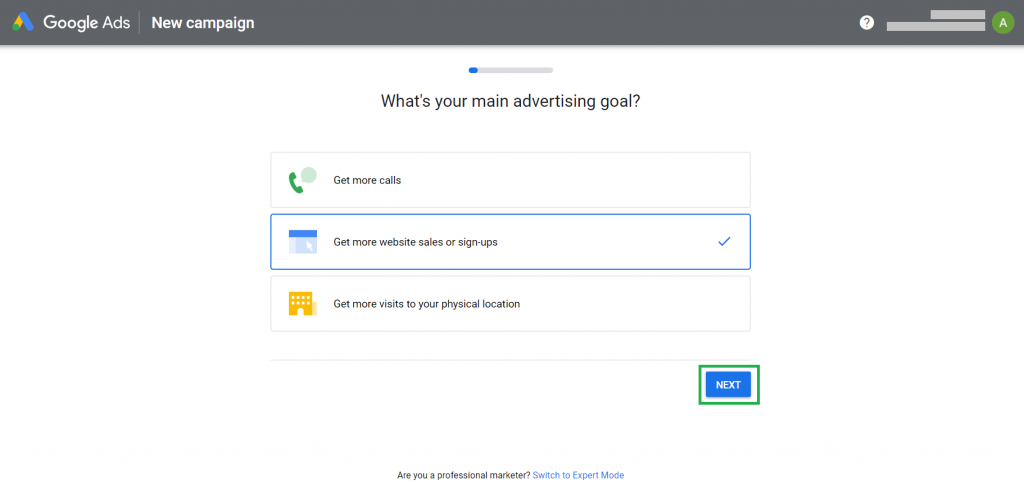Click the blue checkmark on selected goal
Viewport: 1024px width, 484px height.
pyautogui.click(x=724, y=242)
